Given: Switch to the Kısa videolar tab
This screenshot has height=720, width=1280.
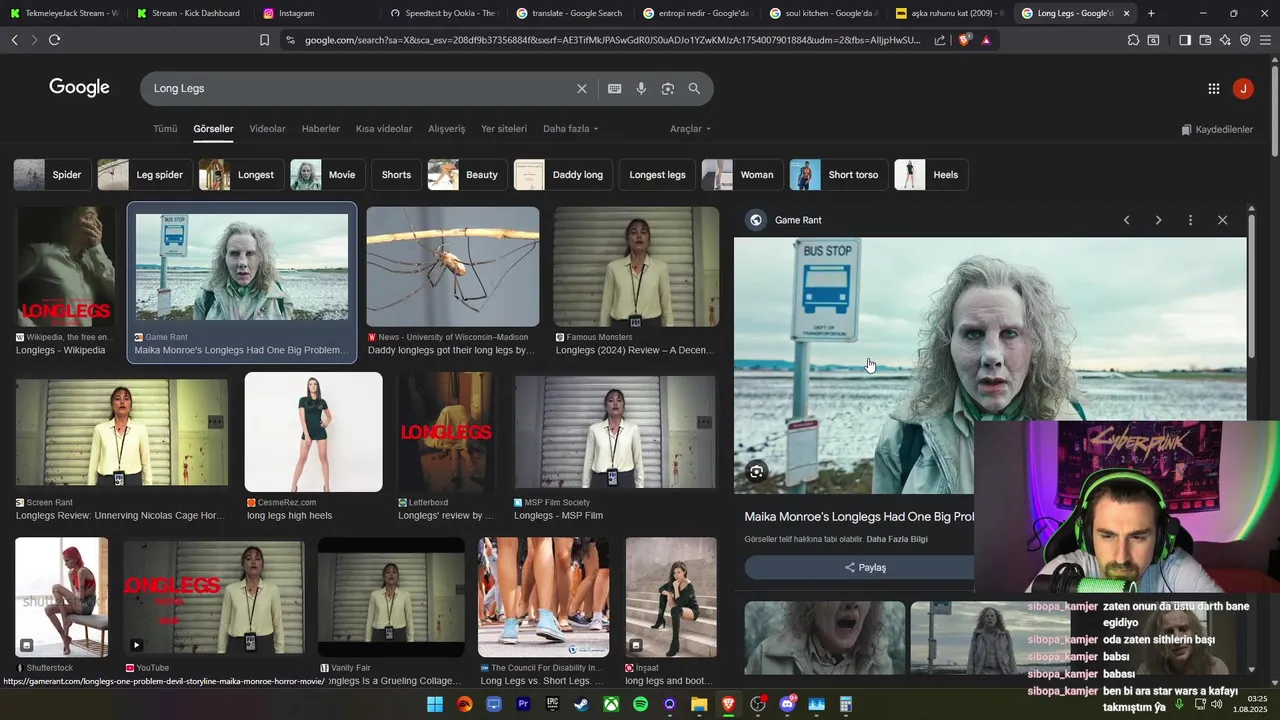Looking at the screenshot, I should coord(384,129).
